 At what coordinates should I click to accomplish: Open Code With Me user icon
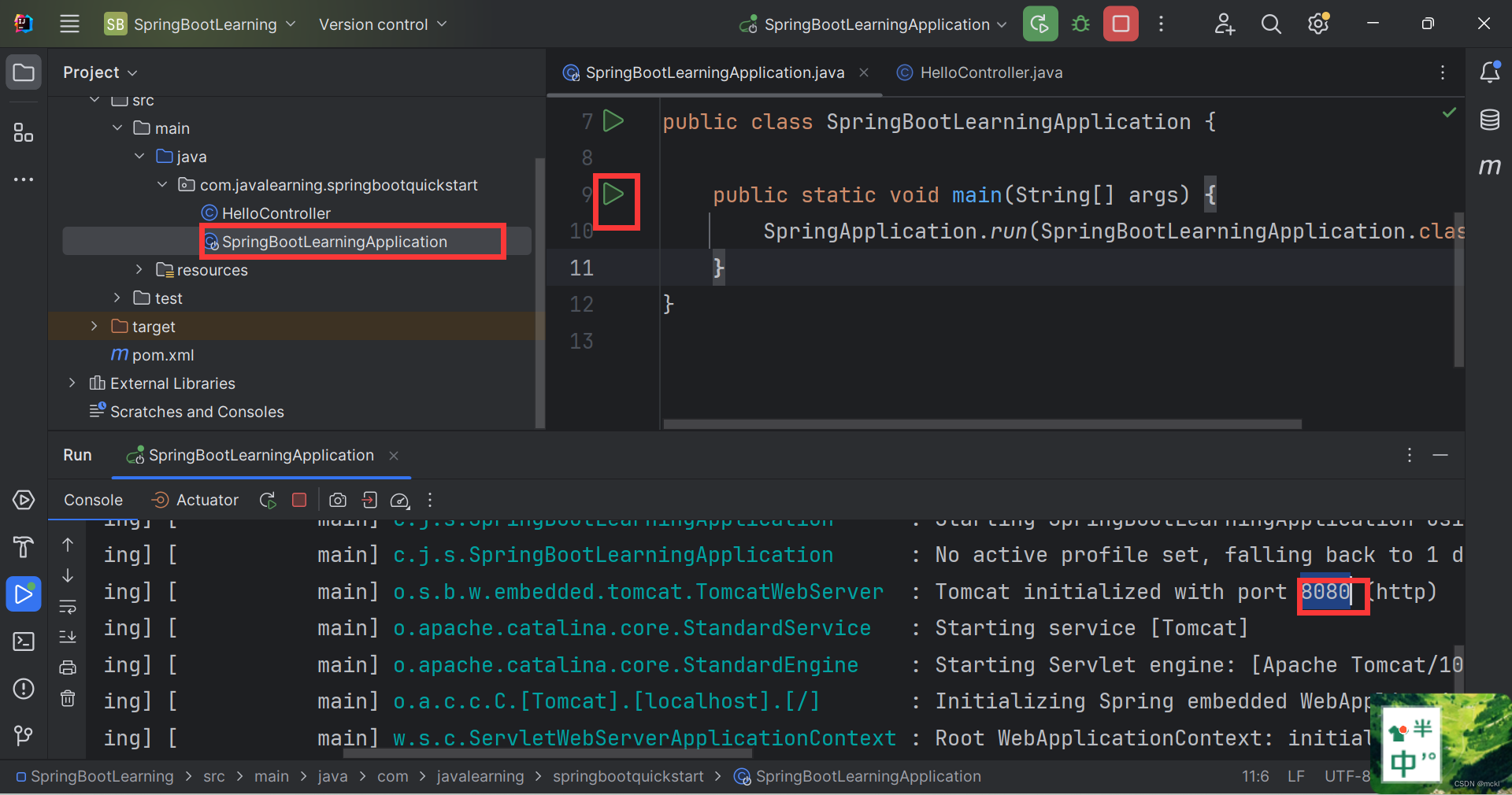click(1224, 24)
